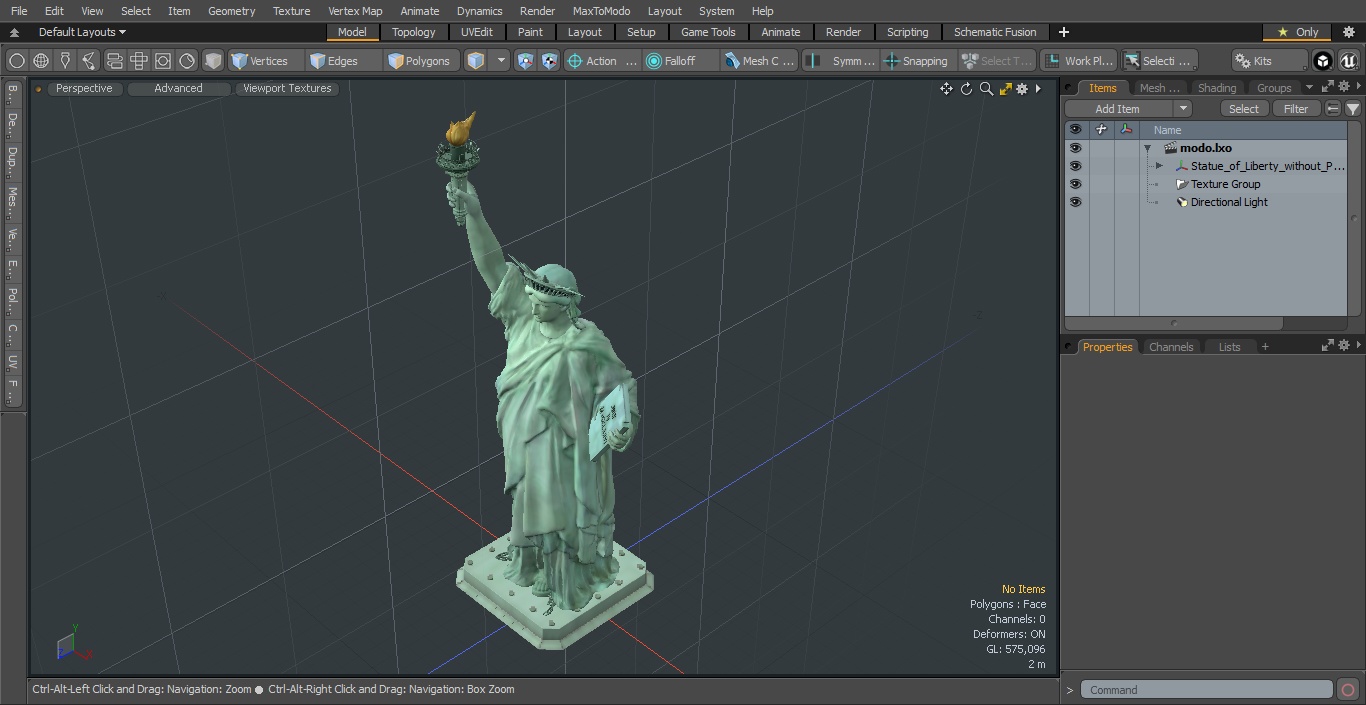Image resolution: width=1366 pixels, height=705 pixels.
Task: Toggle visibility of Statue_of_Liberty item
Action: coord(1075,166)
